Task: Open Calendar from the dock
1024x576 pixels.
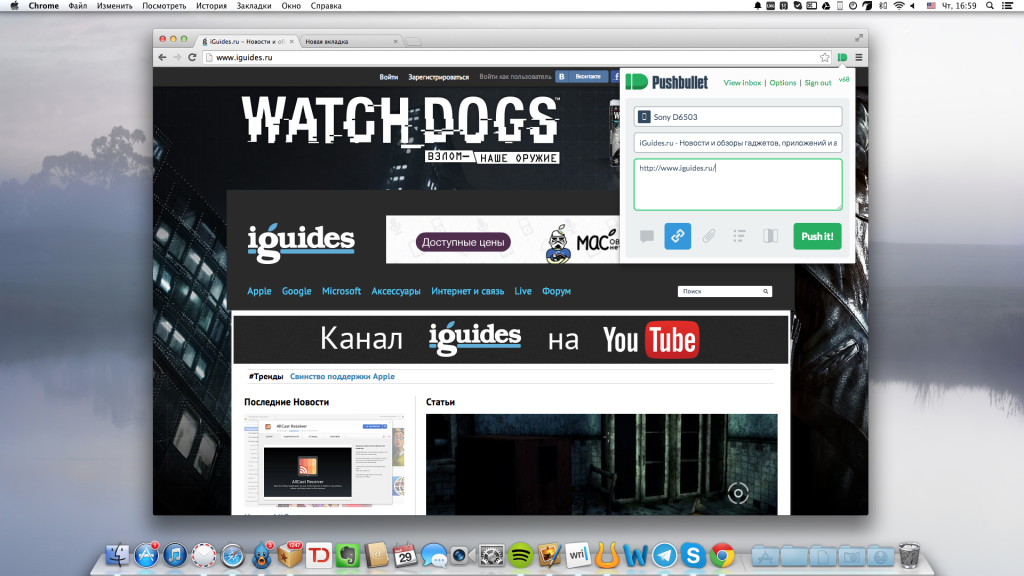Action: (405, 555)
